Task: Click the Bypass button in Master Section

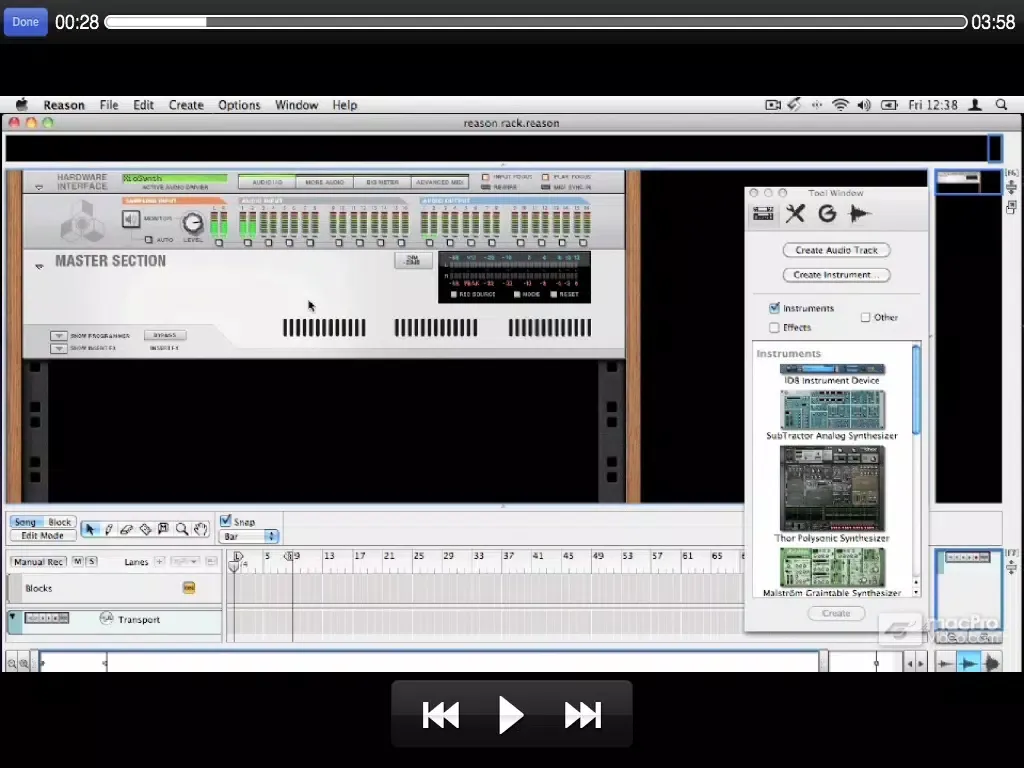Action: point(165,335)
